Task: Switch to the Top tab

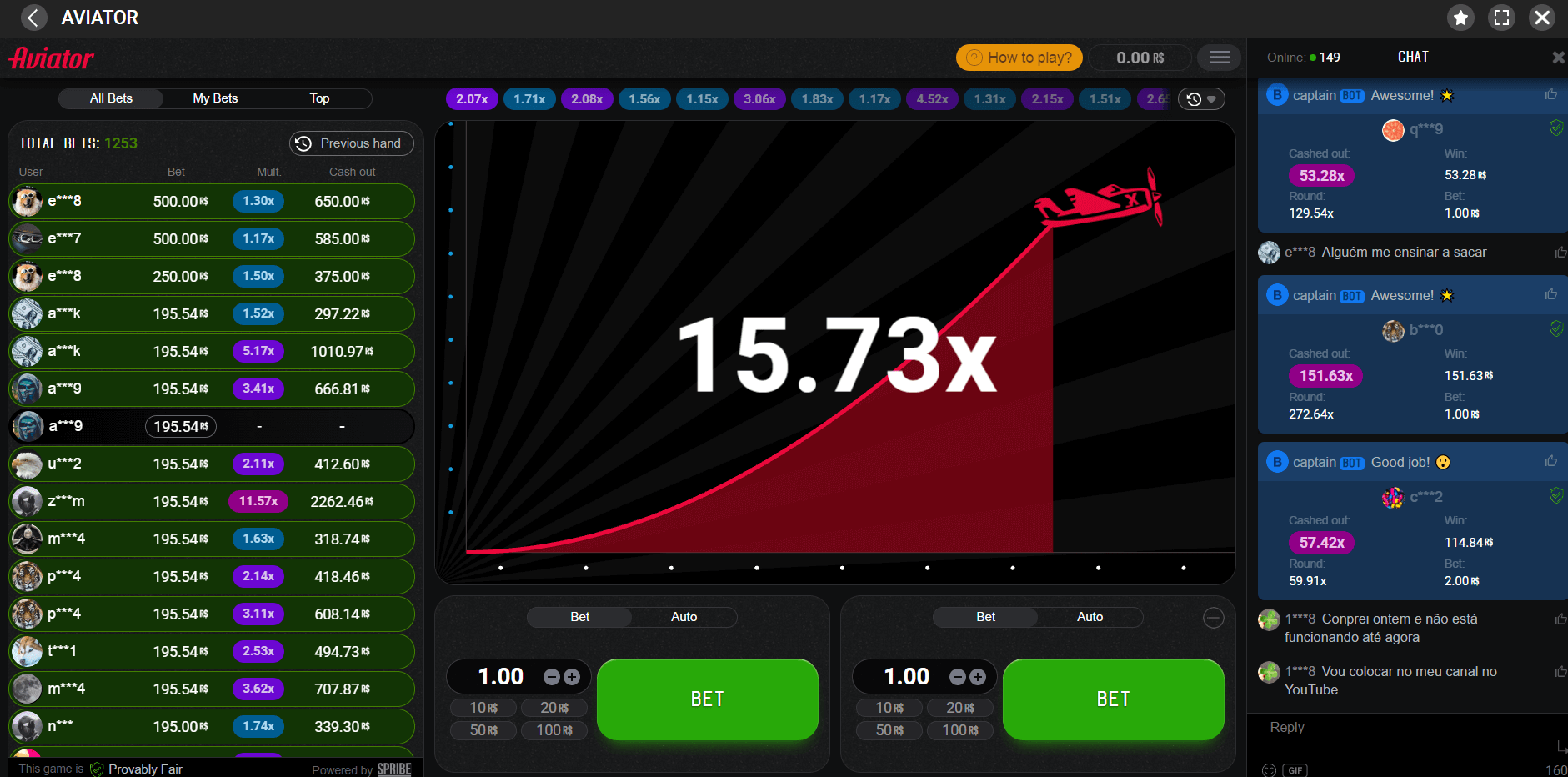Action: (319, 98)
